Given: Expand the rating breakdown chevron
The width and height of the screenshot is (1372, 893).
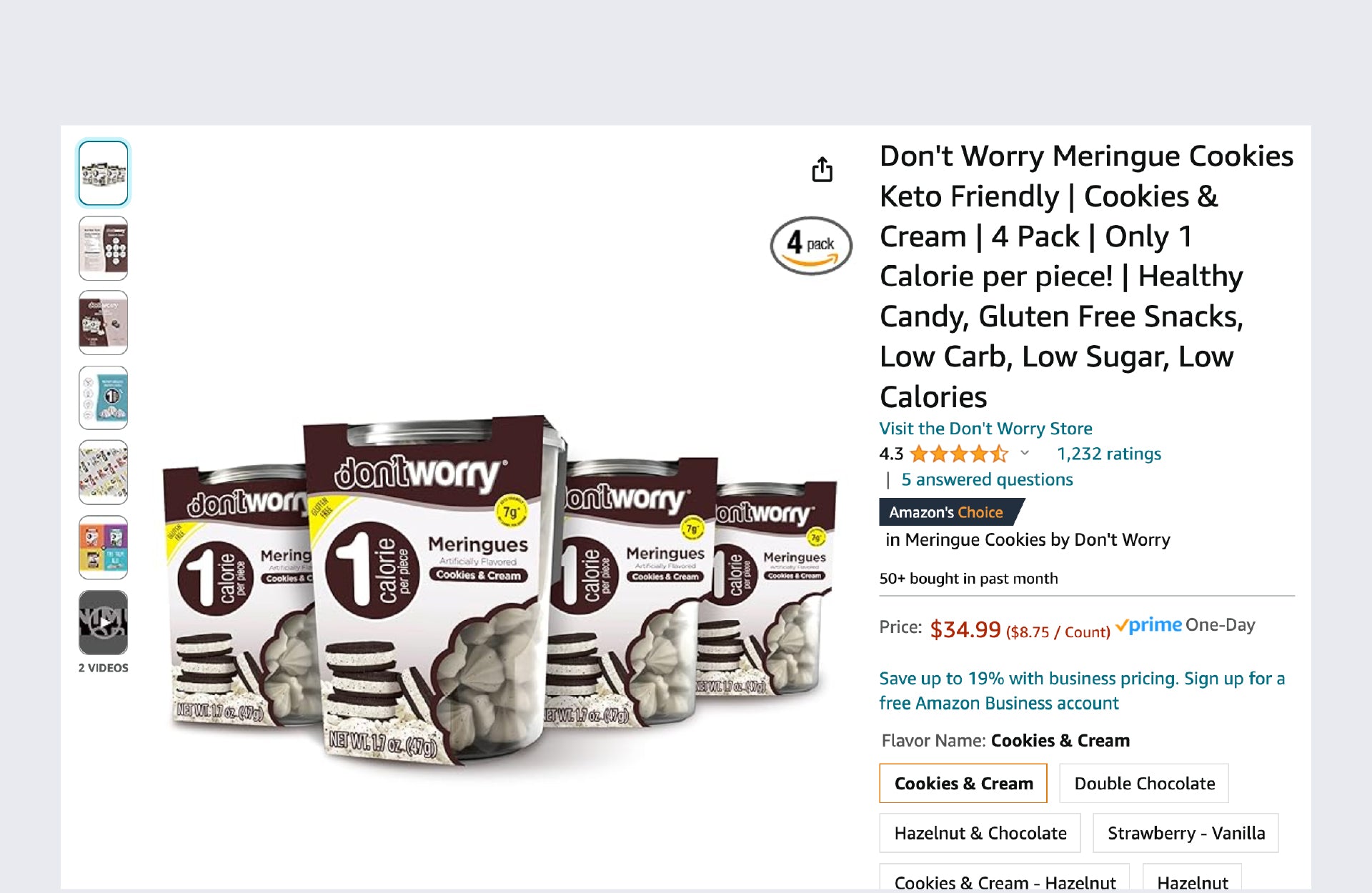Looking at the screenshot, I should [1025, 453].
